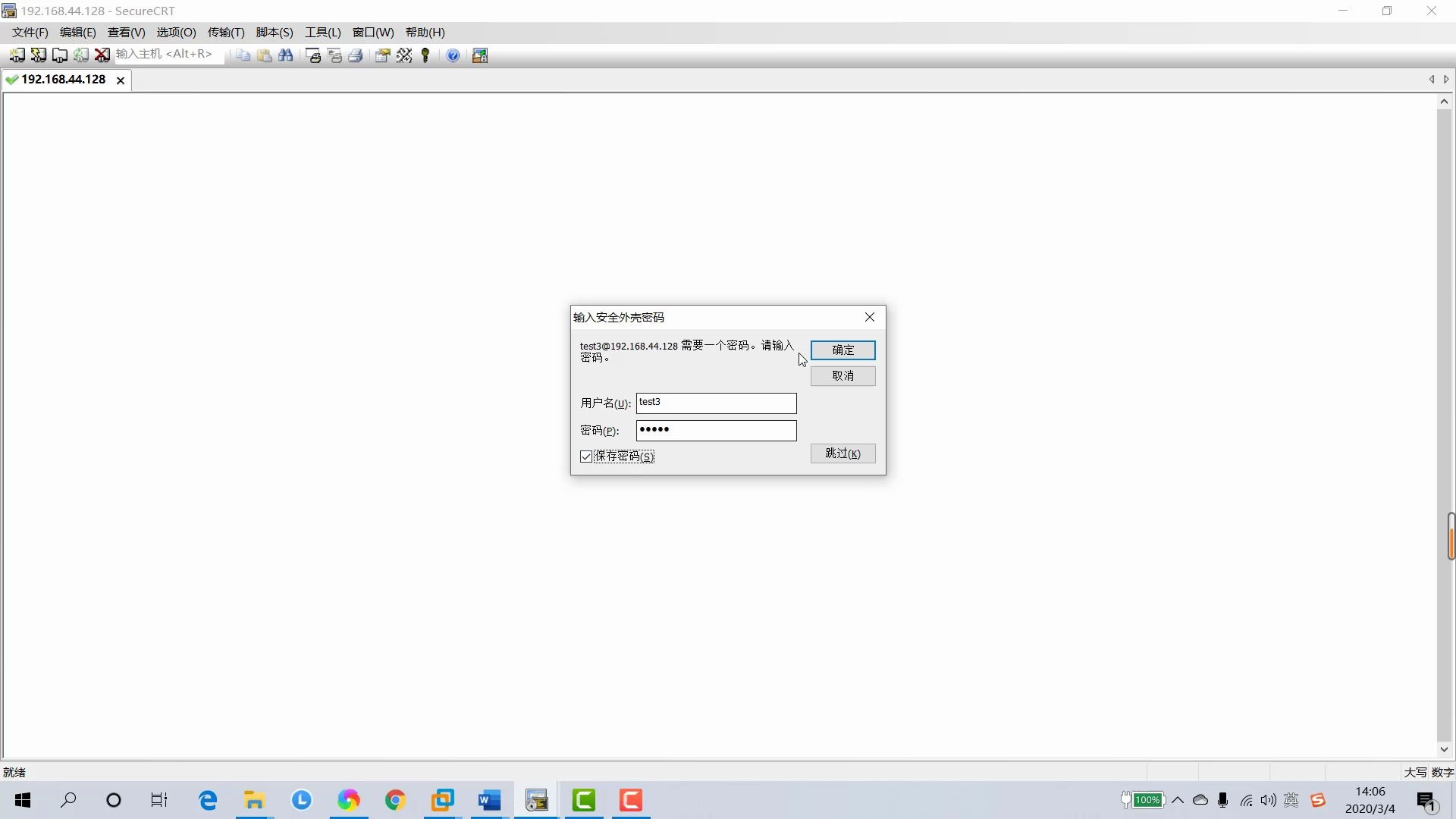1456x819 pixels.
Task: Click 确定 to confirm the password
Action: point(843,350)
